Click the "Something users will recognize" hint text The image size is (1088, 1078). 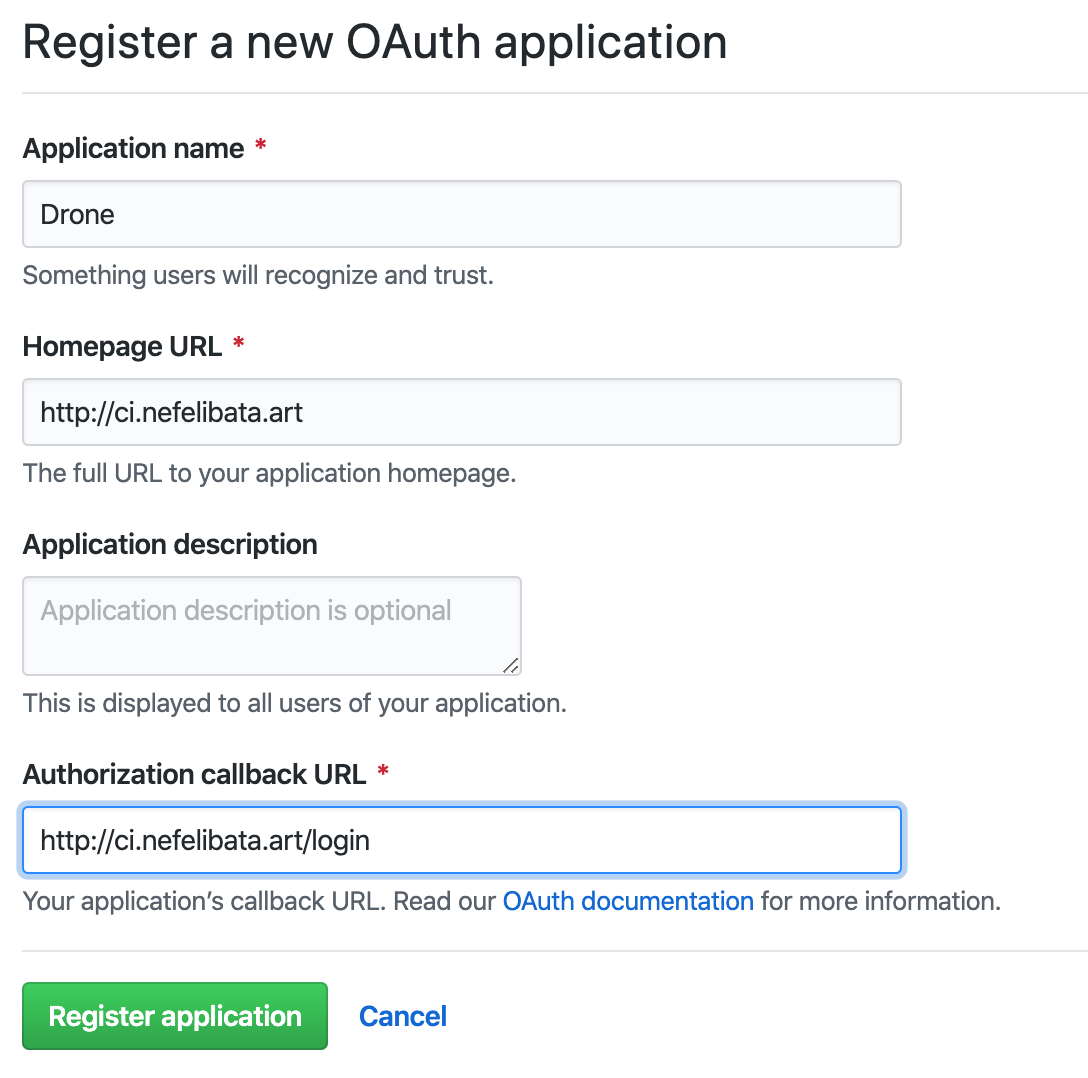tap(258, 275)
